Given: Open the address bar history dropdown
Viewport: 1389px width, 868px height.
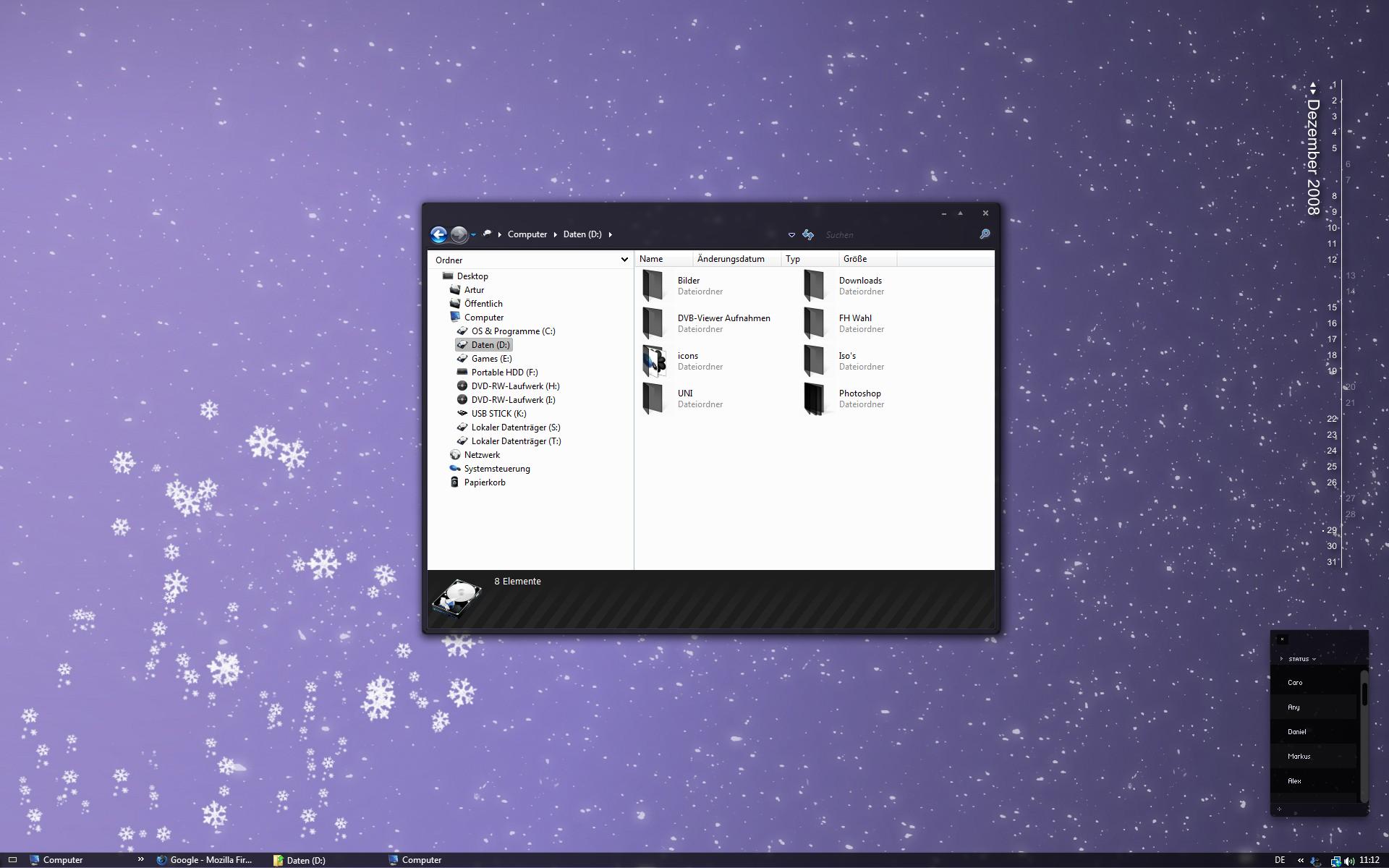Looking at the screenshot, I should [791, 235].
